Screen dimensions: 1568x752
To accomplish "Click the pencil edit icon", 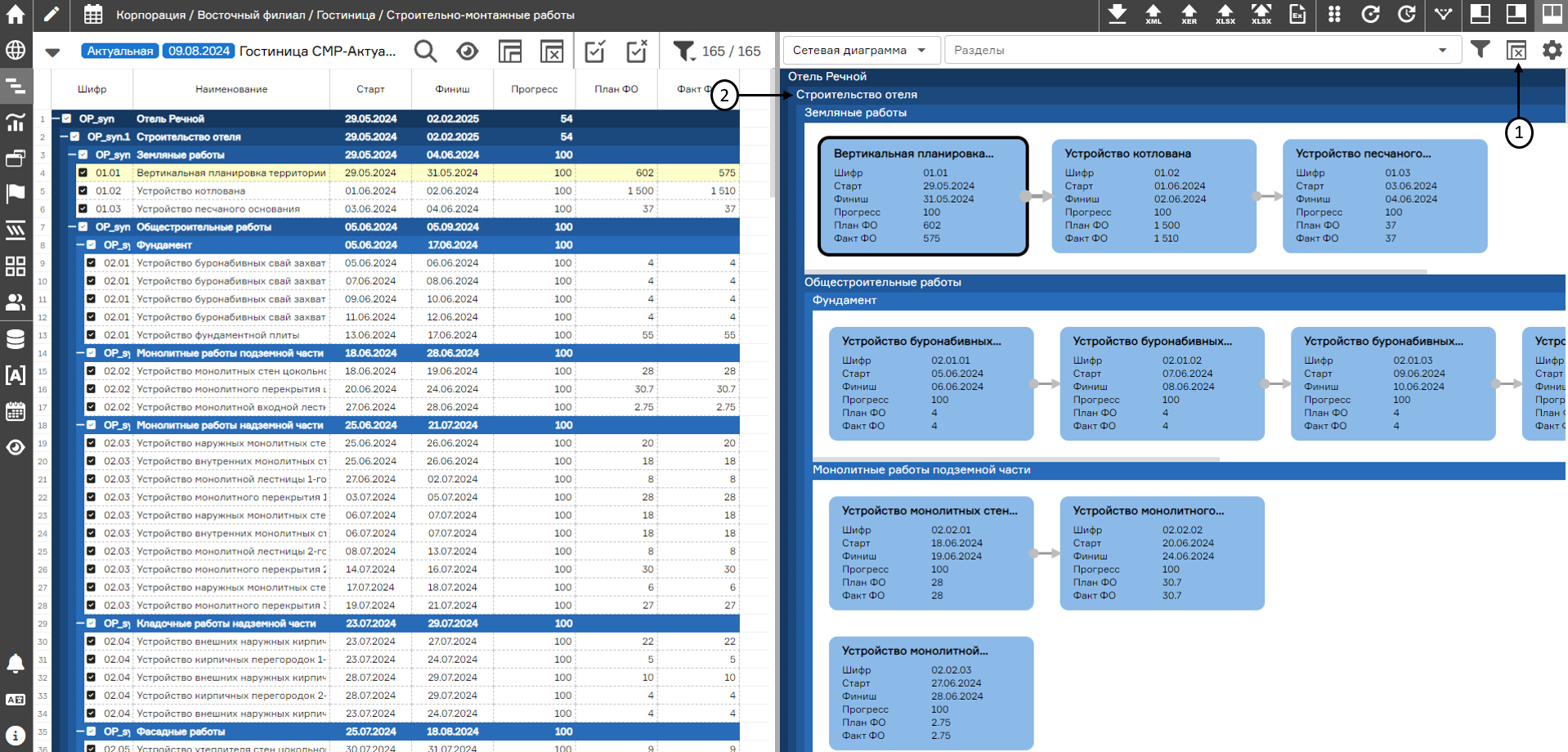I will tap(51, 14).
